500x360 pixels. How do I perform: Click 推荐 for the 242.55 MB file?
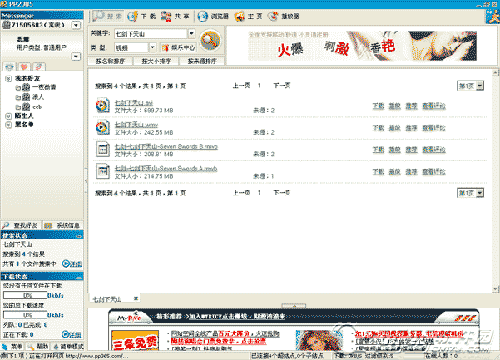411,128
